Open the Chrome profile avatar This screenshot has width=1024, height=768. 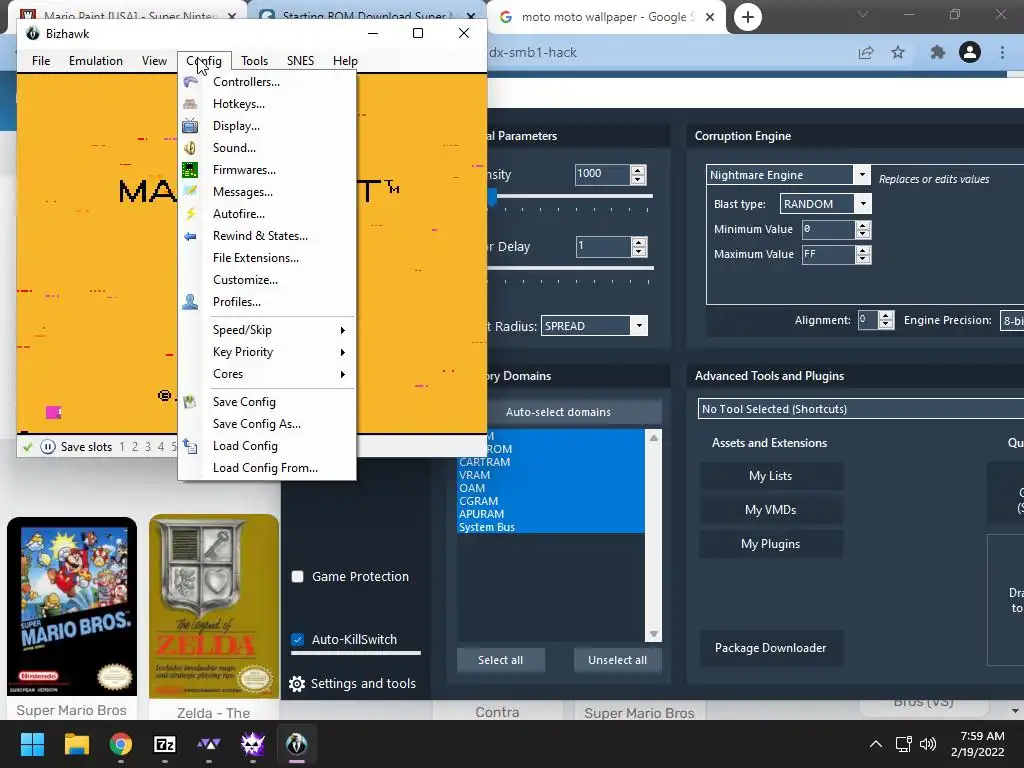[x=970, y=52]
